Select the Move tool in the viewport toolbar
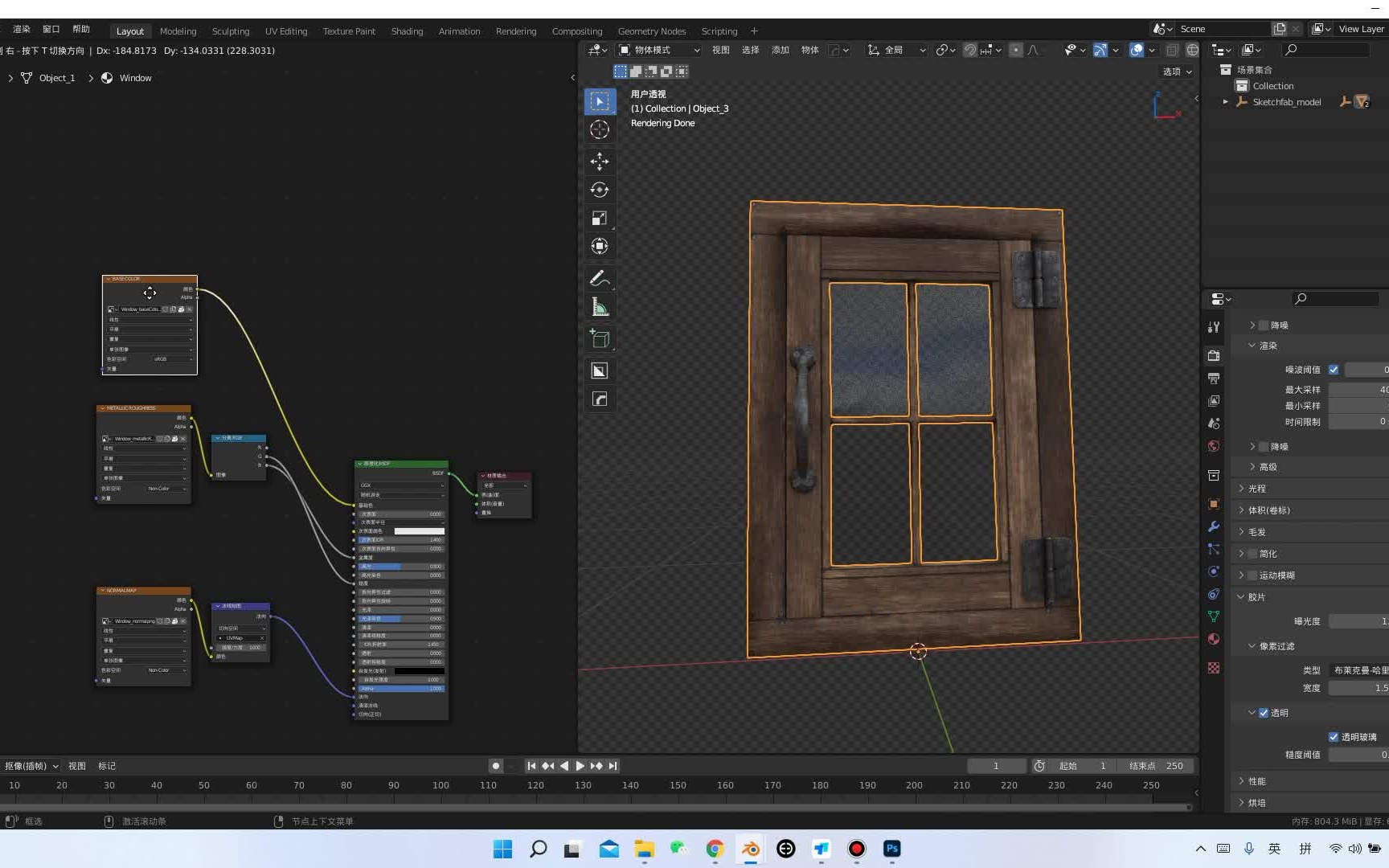The width and height of the screenshot is (1389, 868). pyautogui.click(x=600, y=162)
